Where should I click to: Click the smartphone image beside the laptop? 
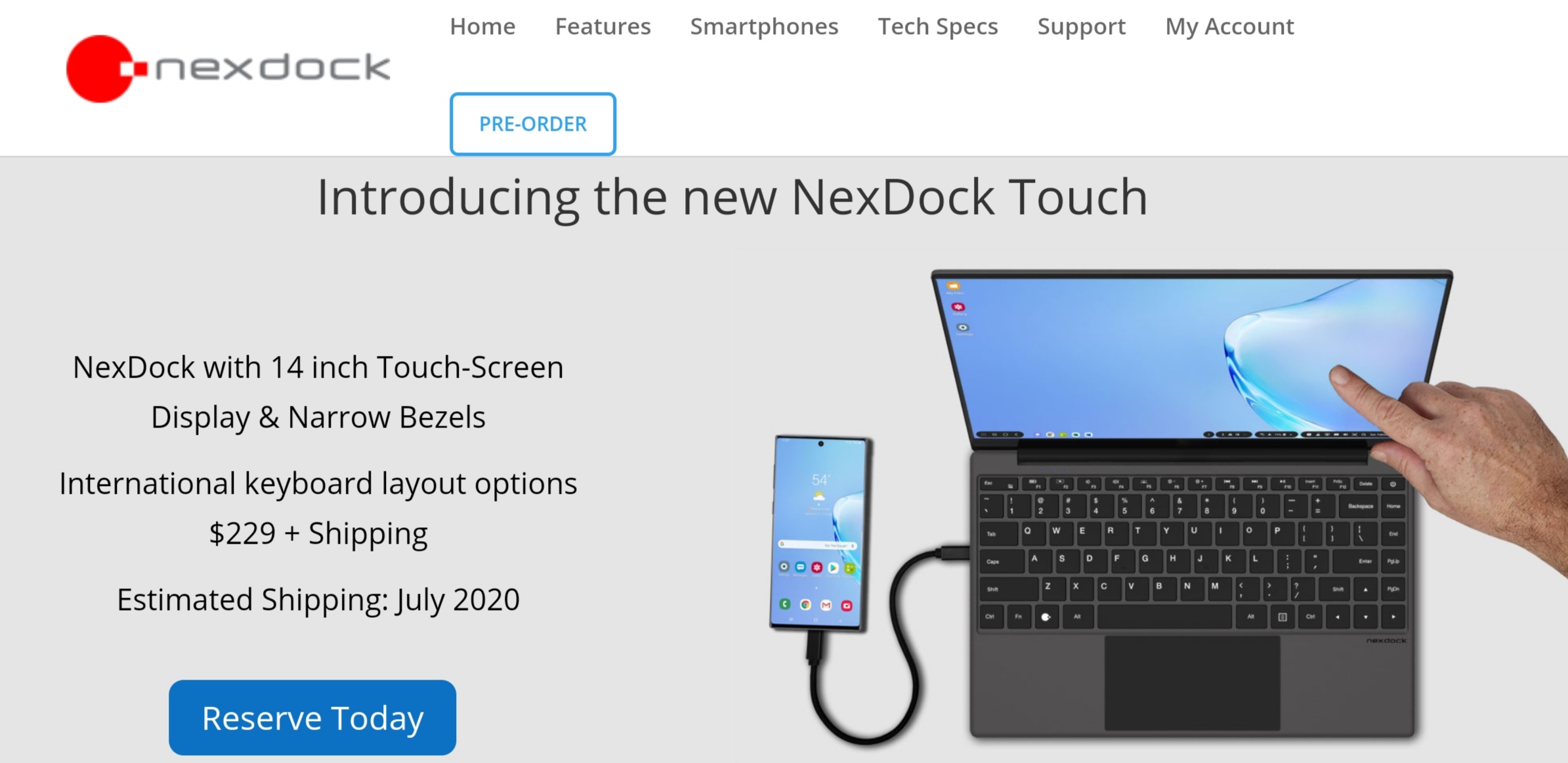click(820, 533)
